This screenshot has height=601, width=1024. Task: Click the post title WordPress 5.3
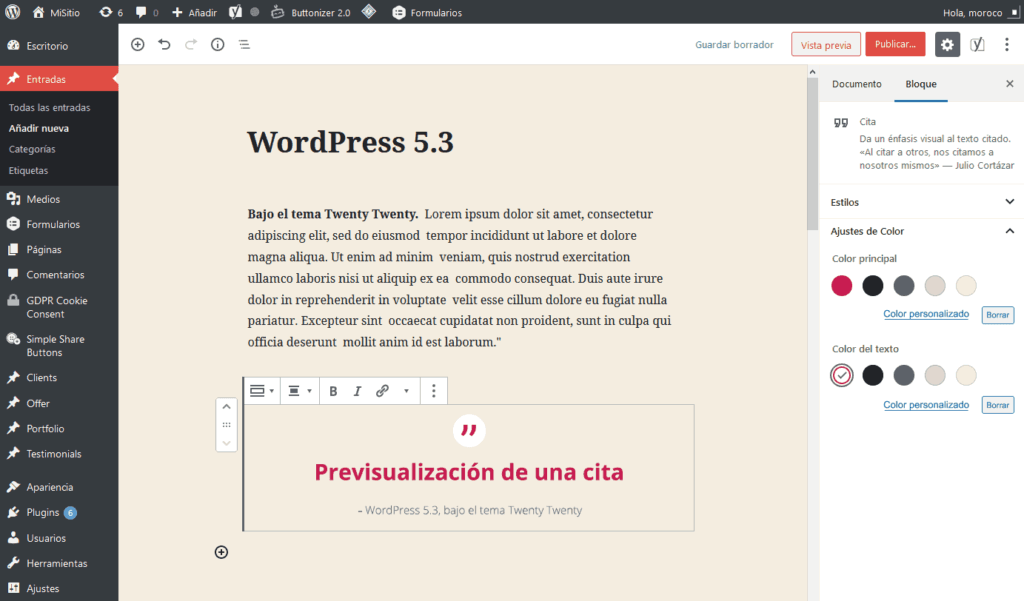pyautogui.click(x=350, y=142)
